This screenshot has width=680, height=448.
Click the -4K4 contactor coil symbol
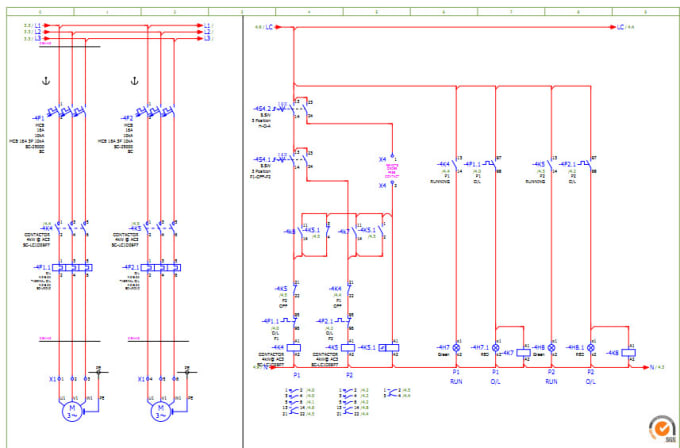click(294, 348)
